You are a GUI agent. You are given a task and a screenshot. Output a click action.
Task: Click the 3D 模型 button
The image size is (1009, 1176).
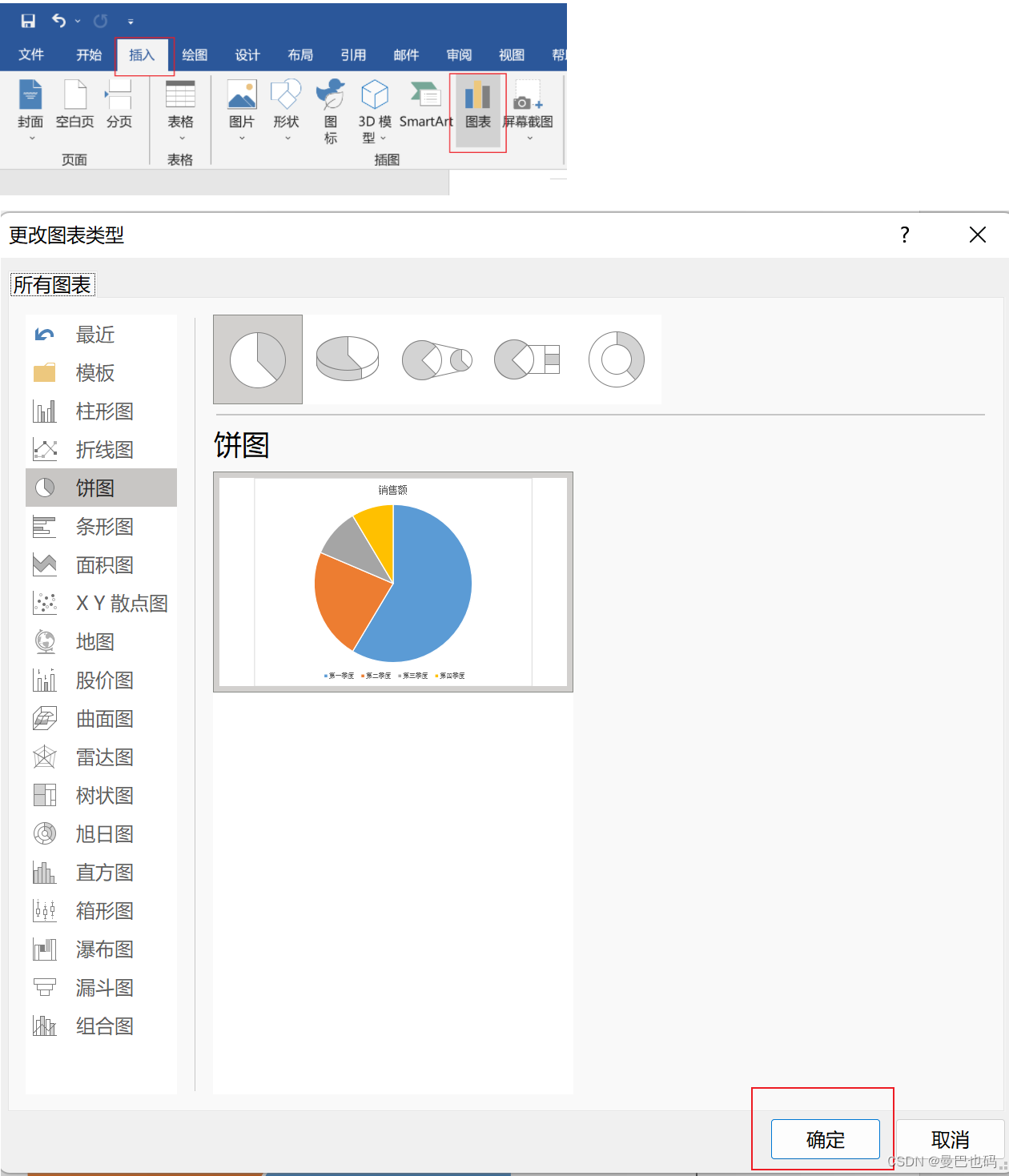coord(375,110)
